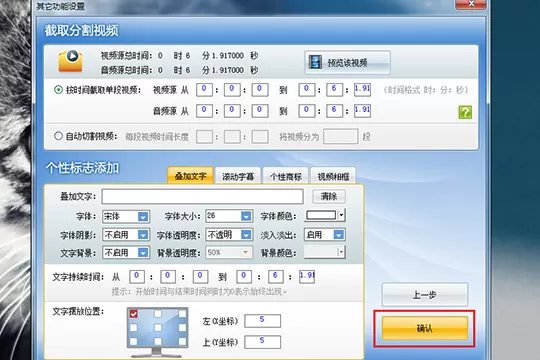Select top-right text position checkbox
540x360 pixels.
[182, 314]
